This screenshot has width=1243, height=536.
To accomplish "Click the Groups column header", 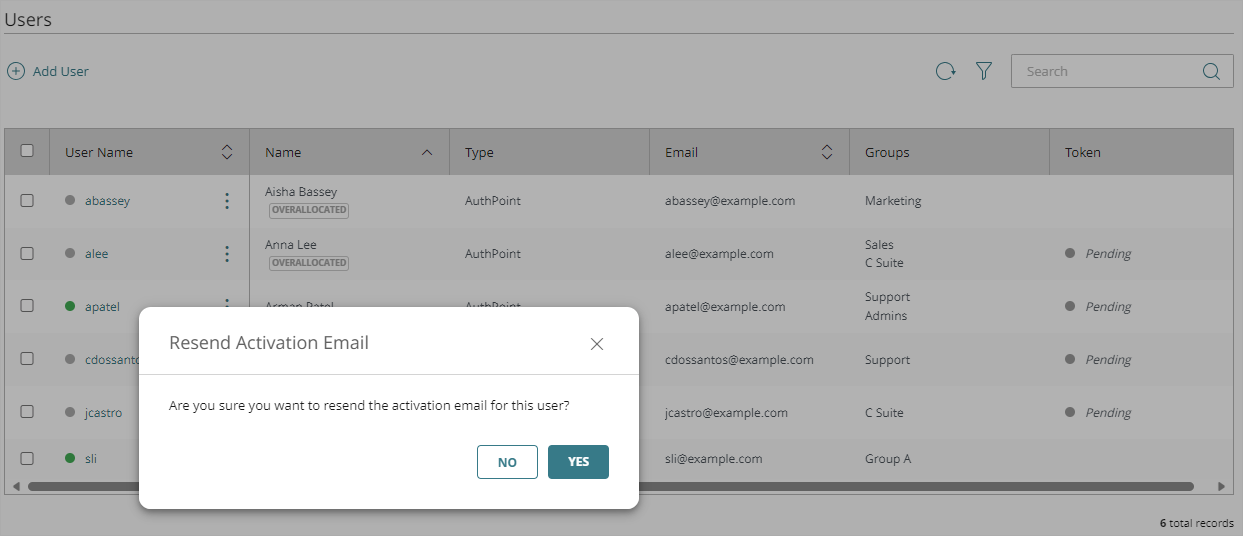I will pyautogui.click(x=887, y=152).
